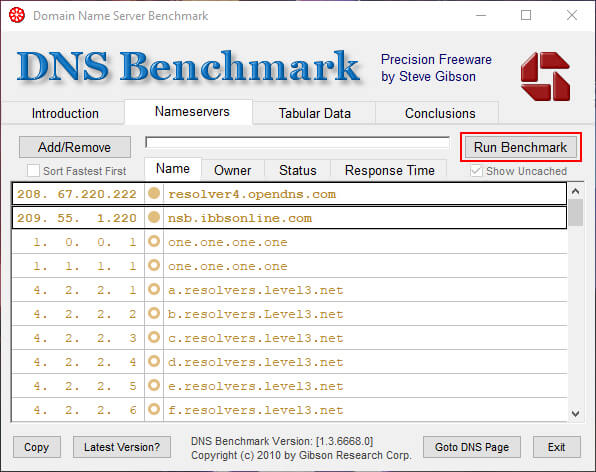Image resolution: width=596 pixels, height=472 pixels.
Task: Select one.one.one.one name for 1.1.1.1
Action: pos(228,266)
